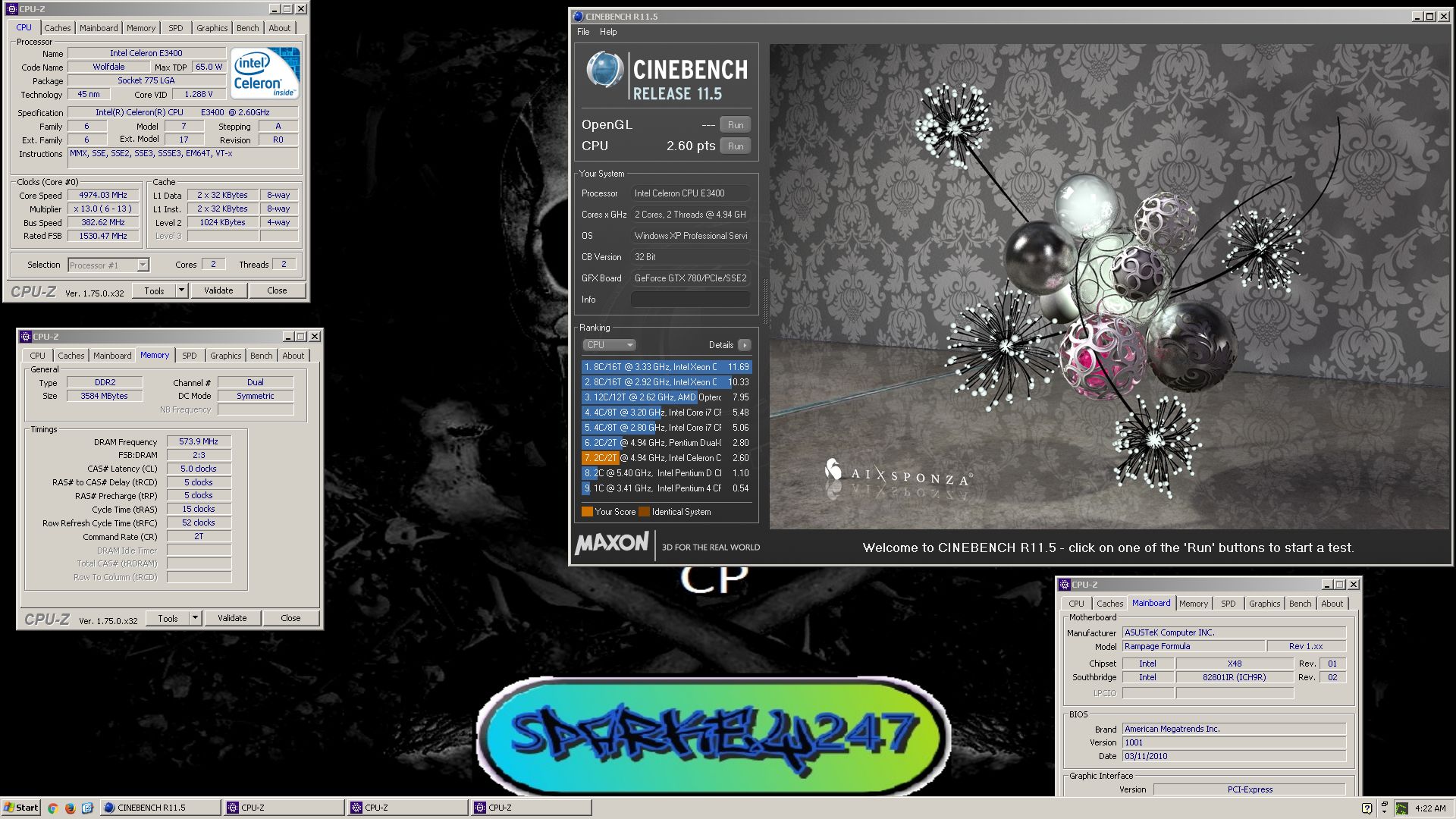Open the green CPU usage tray icon
This screenshot has height=819, width=1456.
click(1402, 808)
